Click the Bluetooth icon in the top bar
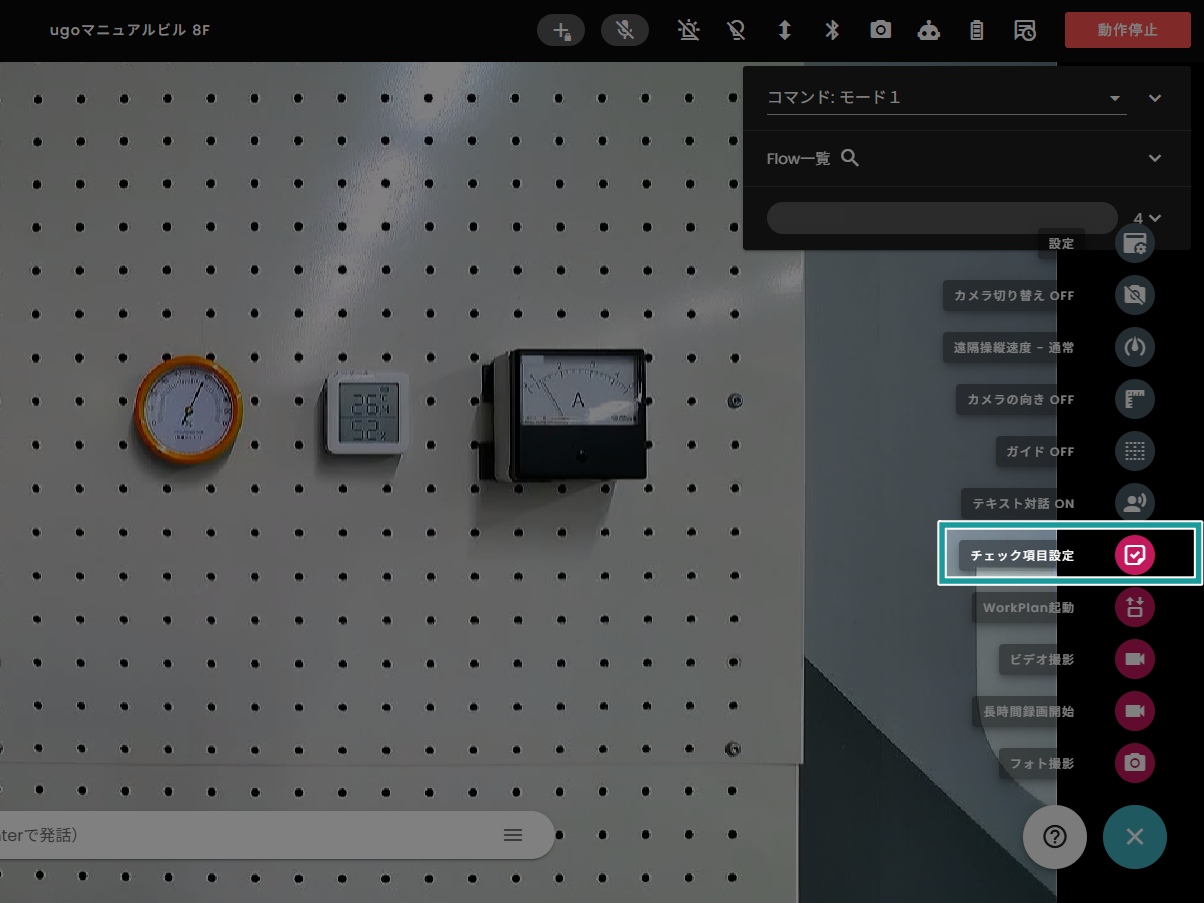Viewport: 1204px width, 903px height. (x=832, y=30)
